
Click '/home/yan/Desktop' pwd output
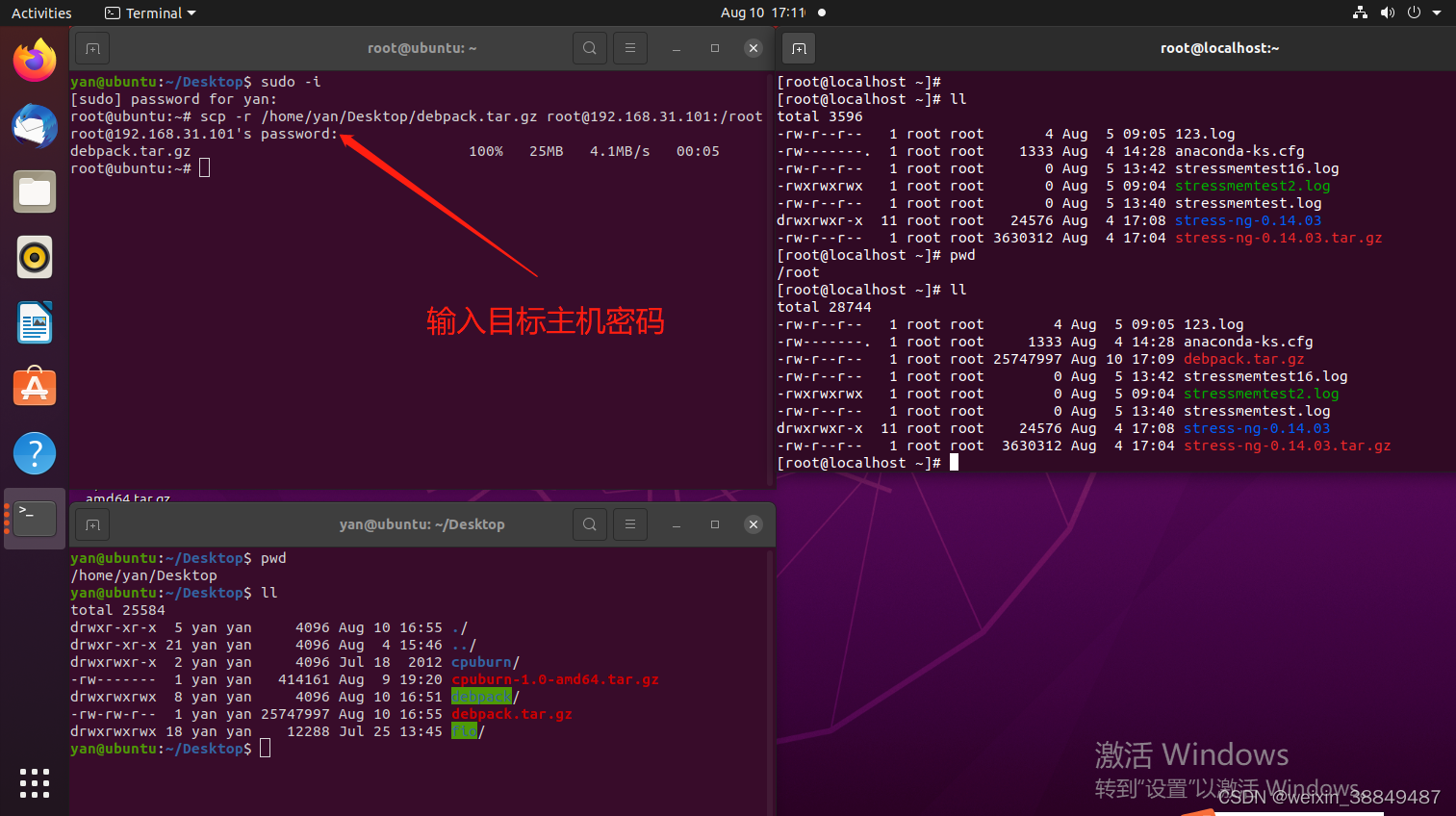point(143,575)
